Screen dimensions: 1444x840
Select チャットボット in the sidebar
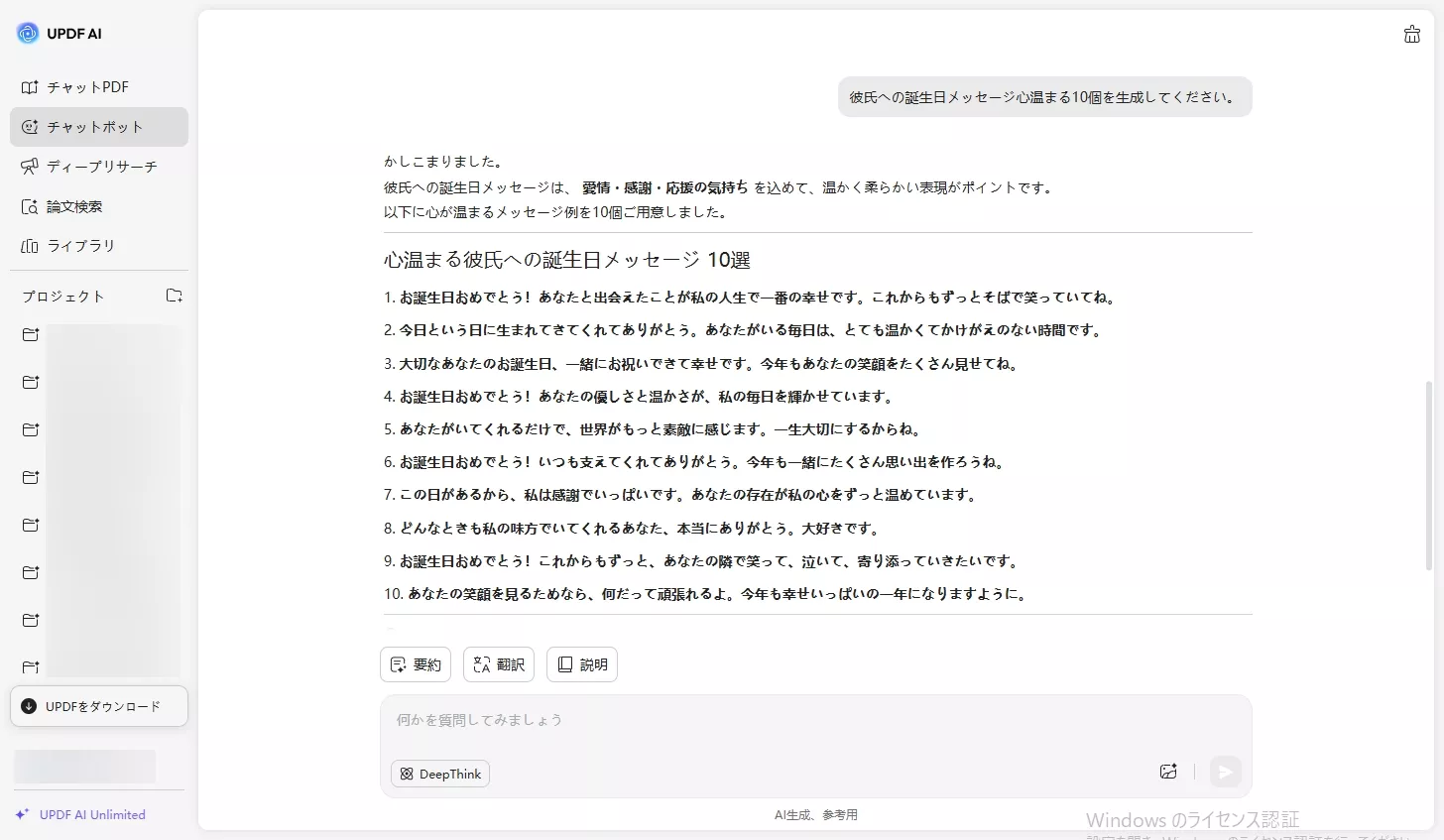[x=99, y=127]
